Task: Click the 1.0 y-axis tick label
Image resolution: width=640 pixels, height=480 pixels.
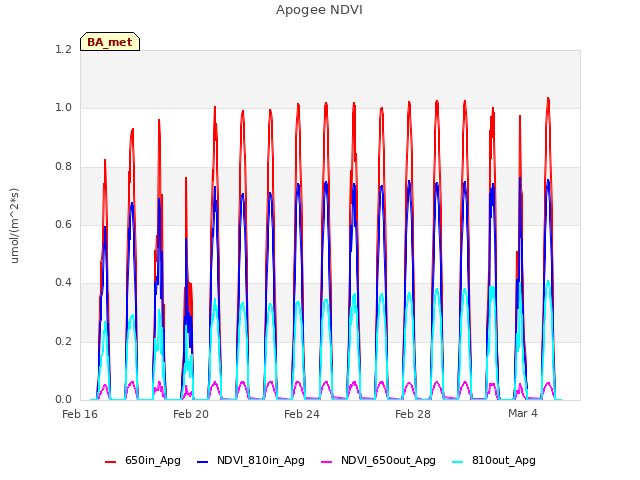Action: tap(64, 108)
